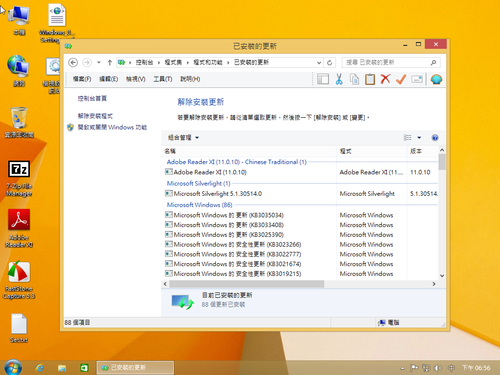Open the Adobe Reader XI desktop shortcut

pos(19,228)
